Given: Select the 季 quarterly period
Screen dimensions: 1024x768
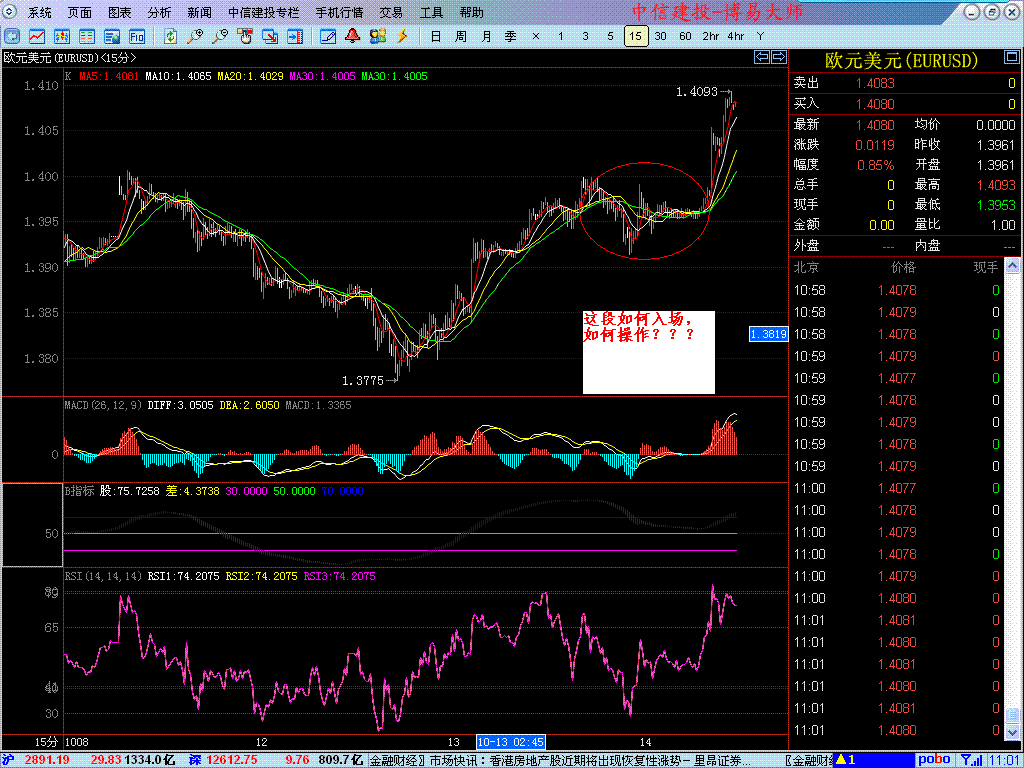Looking at the screenshot, I should pyautogui.click(x=510, y=37).
